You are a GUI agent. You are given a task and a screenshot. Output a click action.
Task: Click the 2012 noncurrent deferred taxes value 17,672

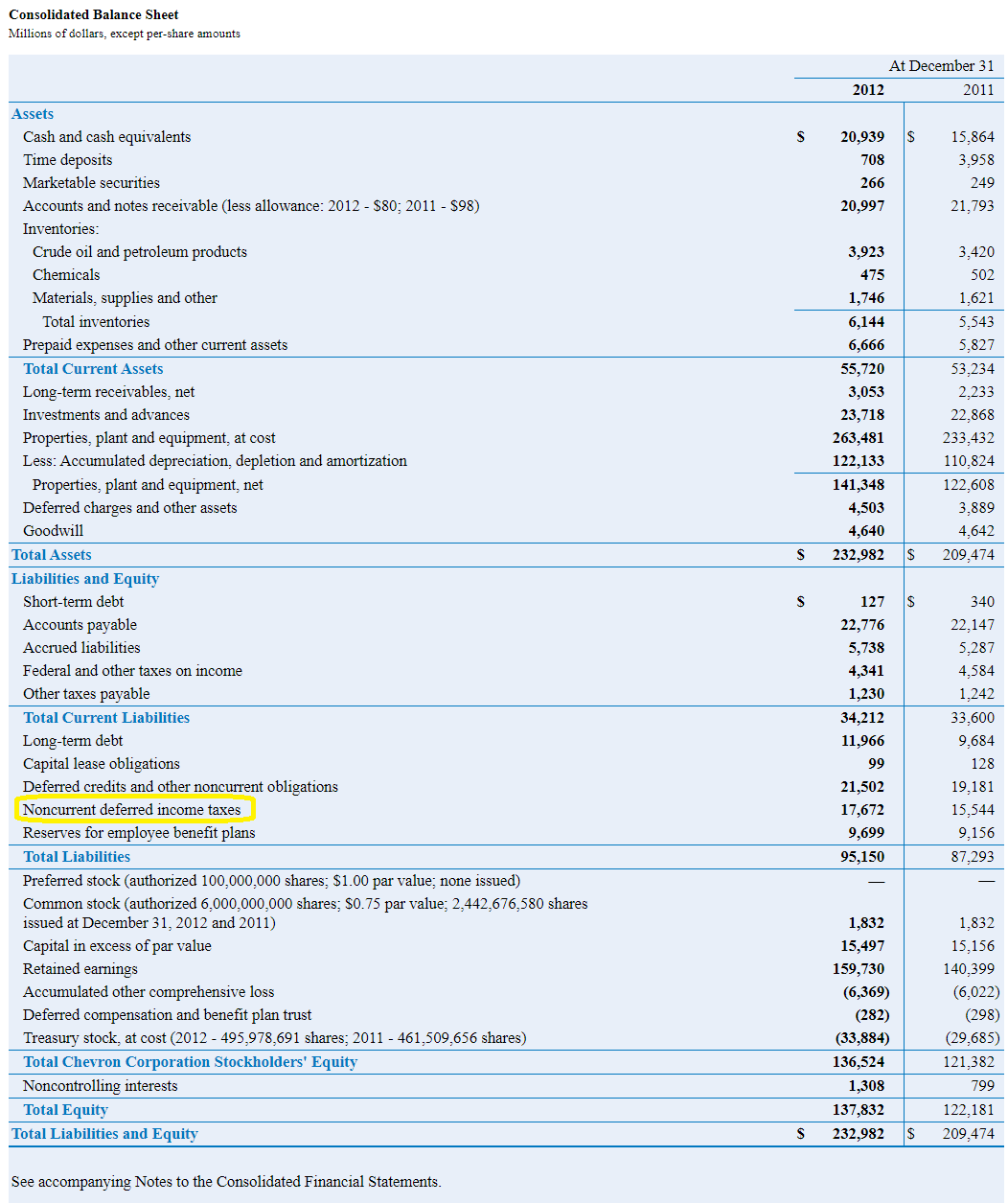862,810
